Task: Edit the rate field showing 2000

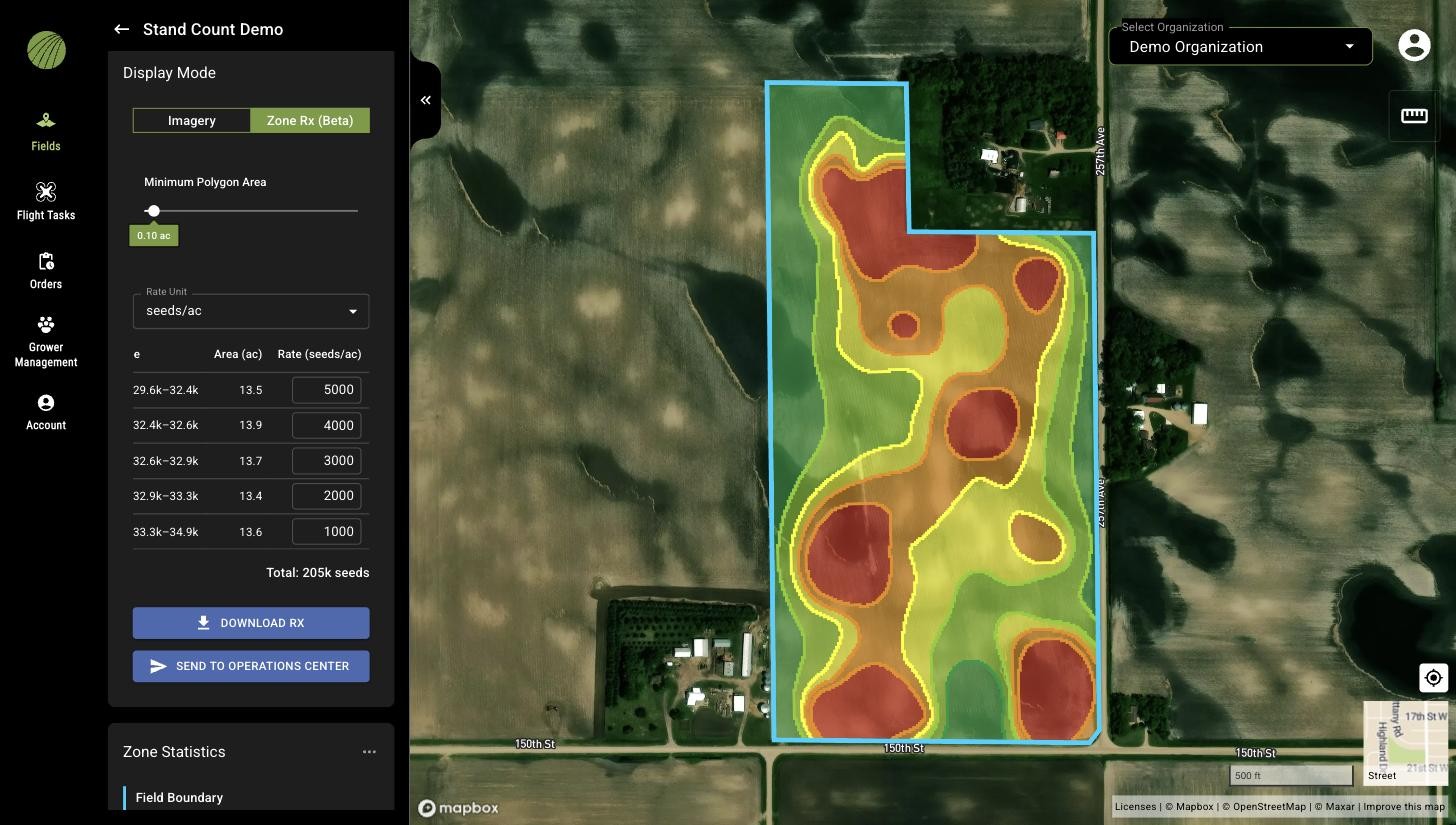Action: pos(326,496)
